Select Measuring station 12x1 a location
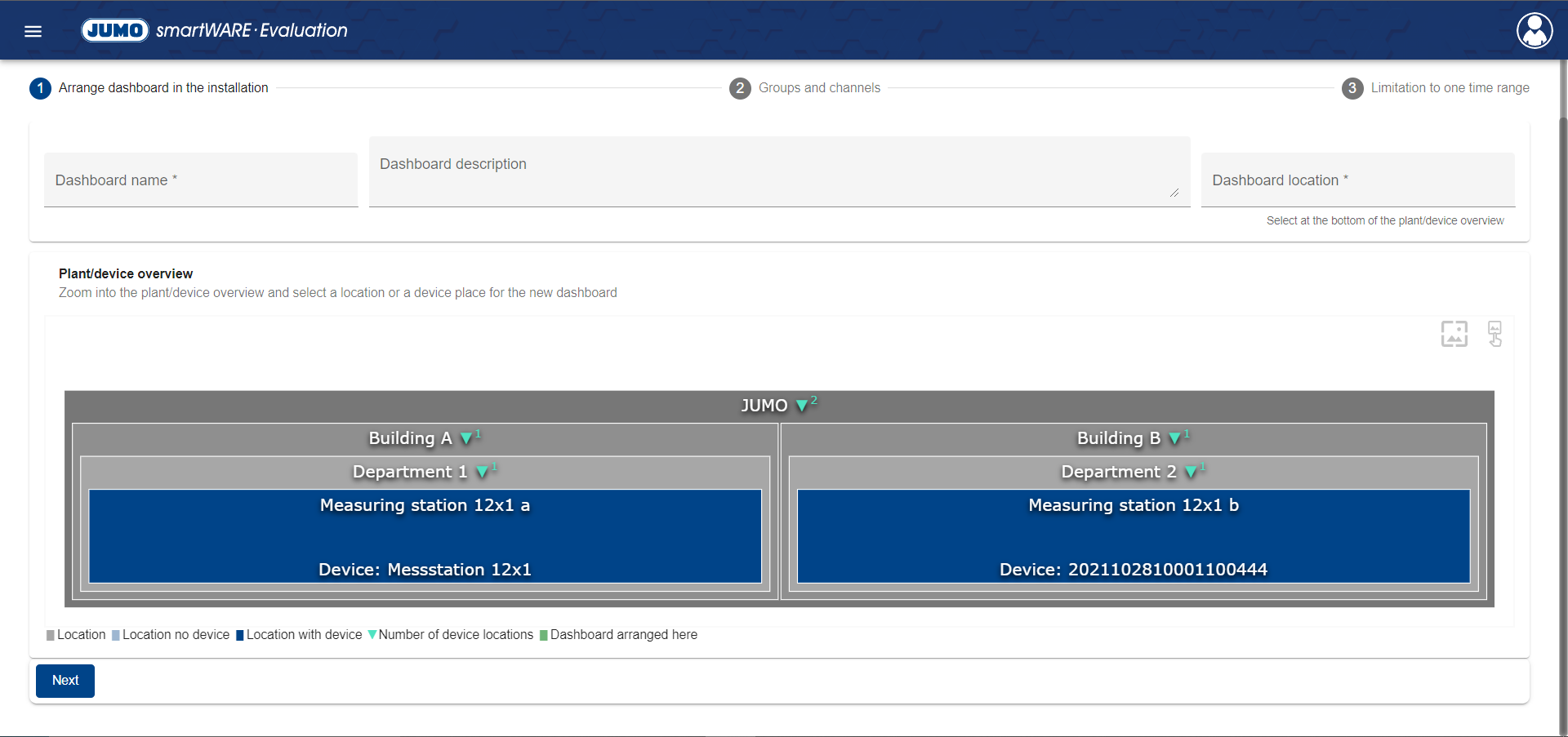This screenshot has width=1568, height=737. pos(425,535)
